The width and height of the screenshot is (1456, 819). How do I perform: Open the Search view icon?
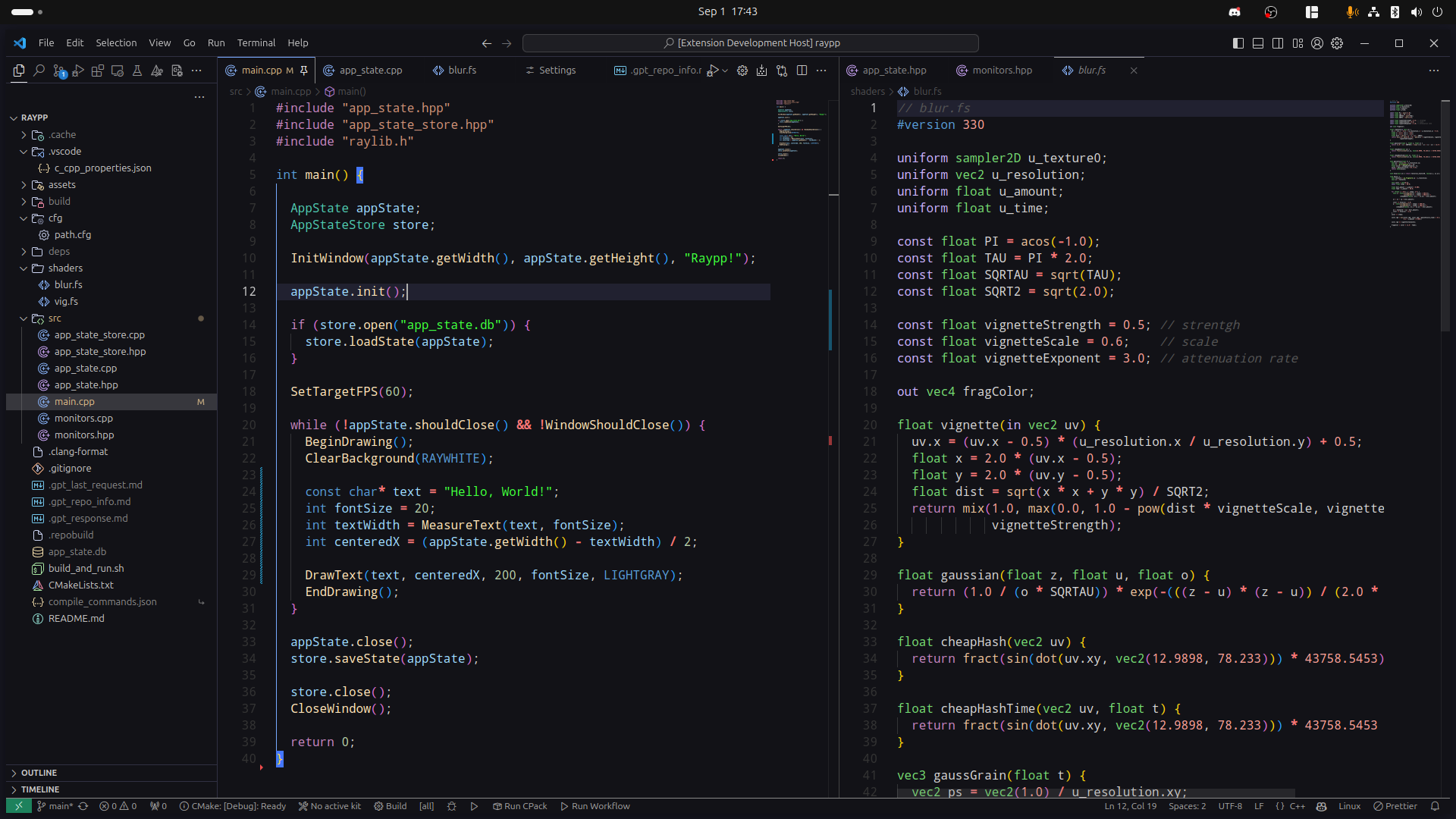tap(39, 71)
